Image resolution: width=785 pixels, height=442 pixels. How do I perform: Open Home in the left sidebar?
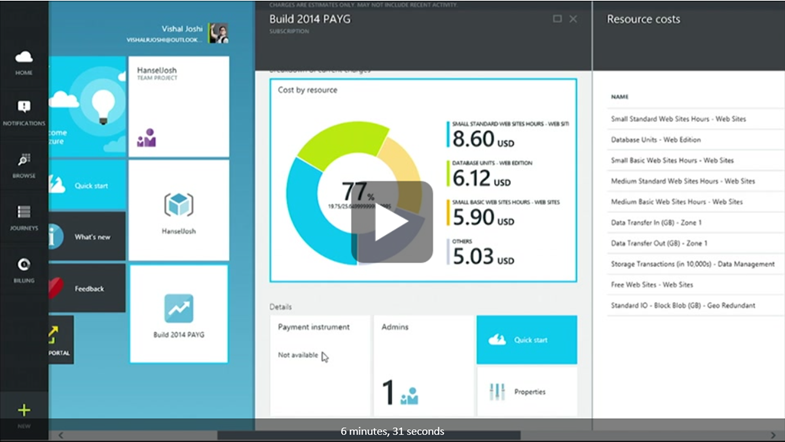24,63
